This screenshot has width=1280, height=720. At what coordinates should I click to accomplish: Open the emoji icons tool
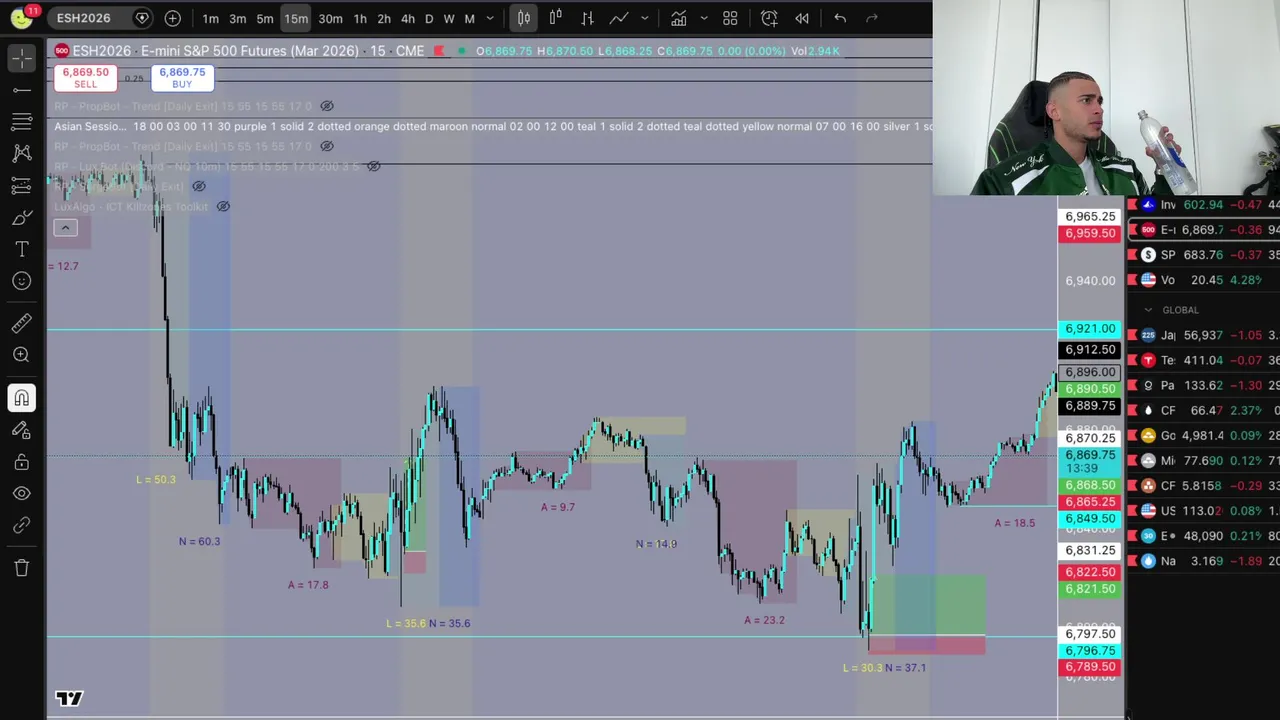tap(21, 281)
